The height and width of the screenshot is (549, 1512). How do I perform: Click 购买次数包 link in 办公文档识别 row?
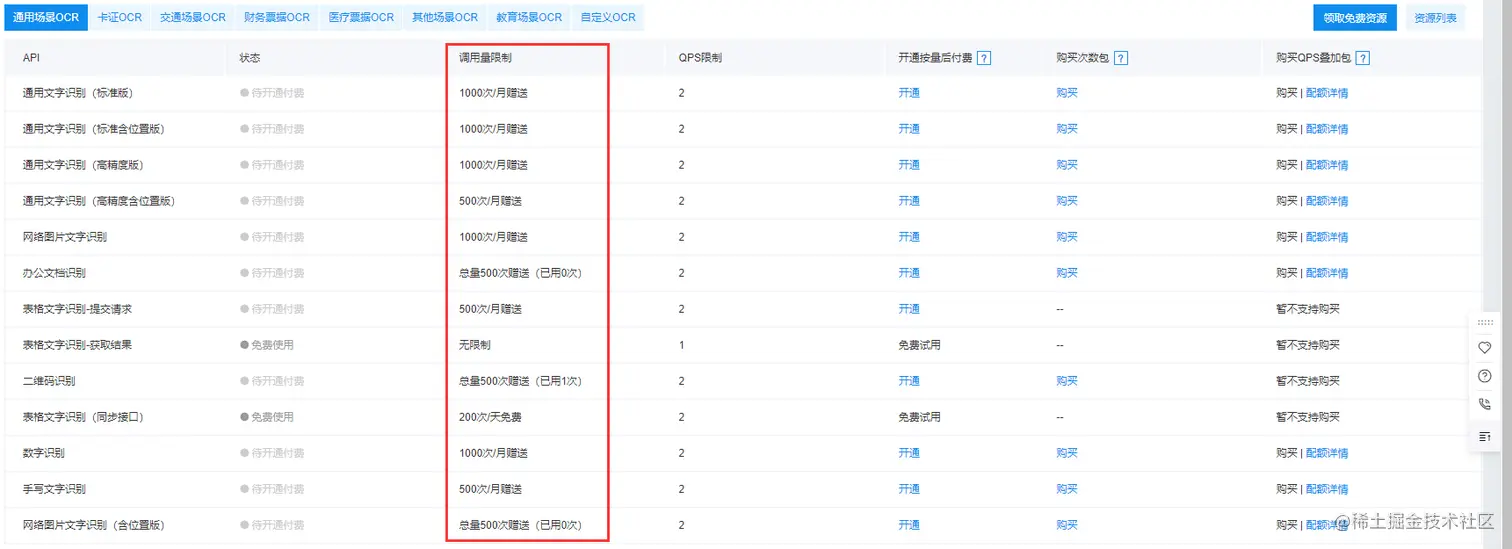point(1067,273)
